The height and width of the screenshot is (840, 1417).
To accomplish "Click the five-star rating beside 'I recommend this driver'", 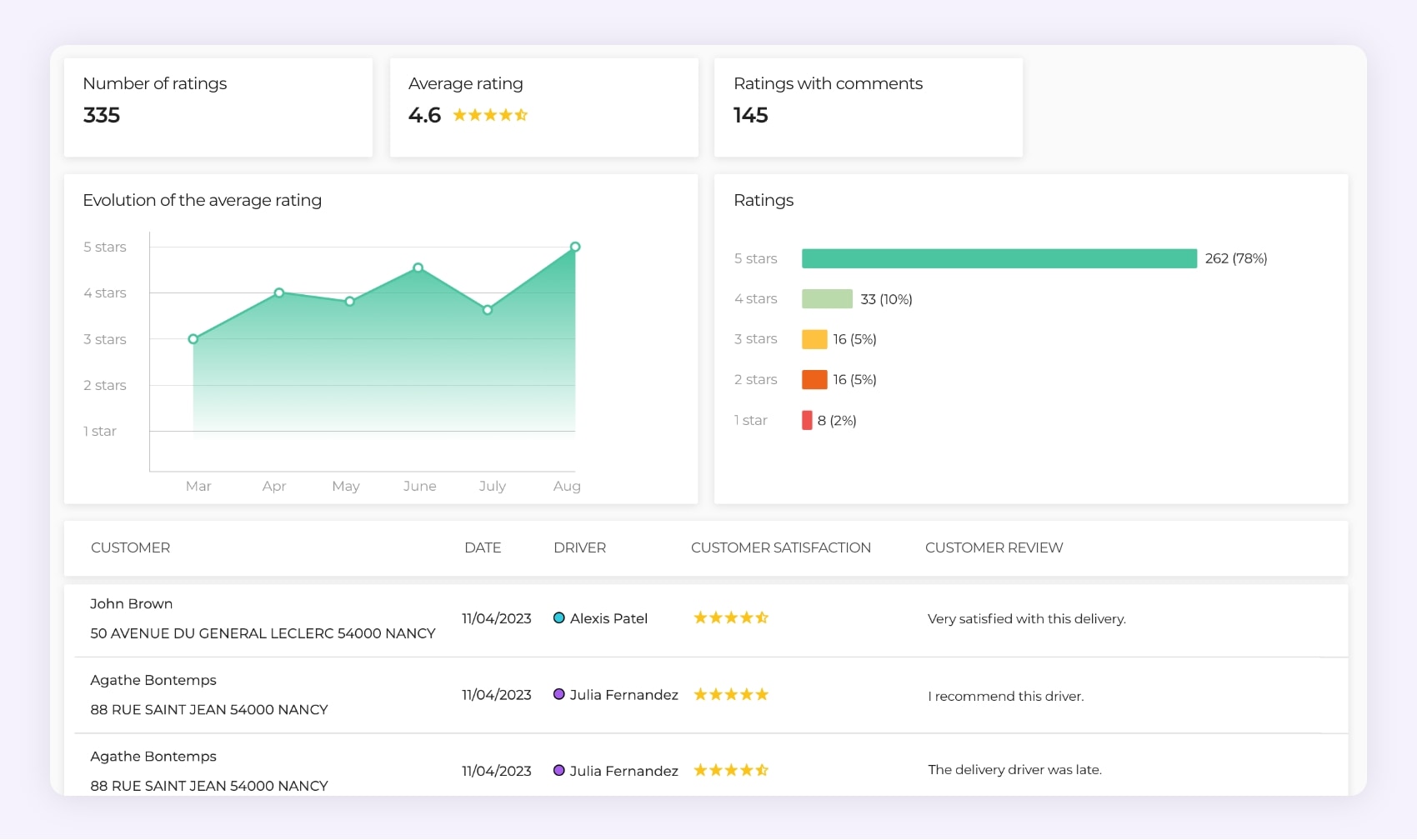I will coord(731,695).
